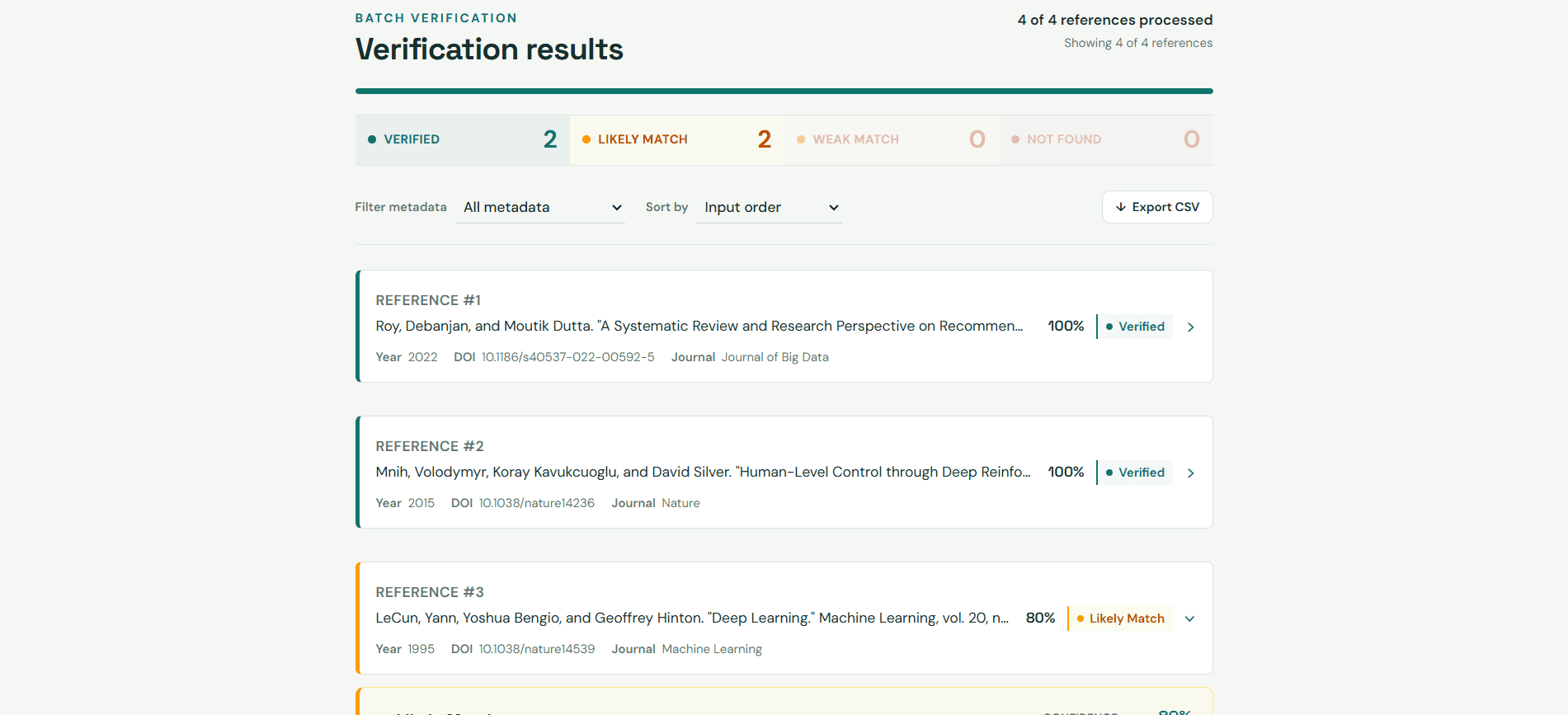Click Verified badge on Reference #2

tap(1135, 473)
